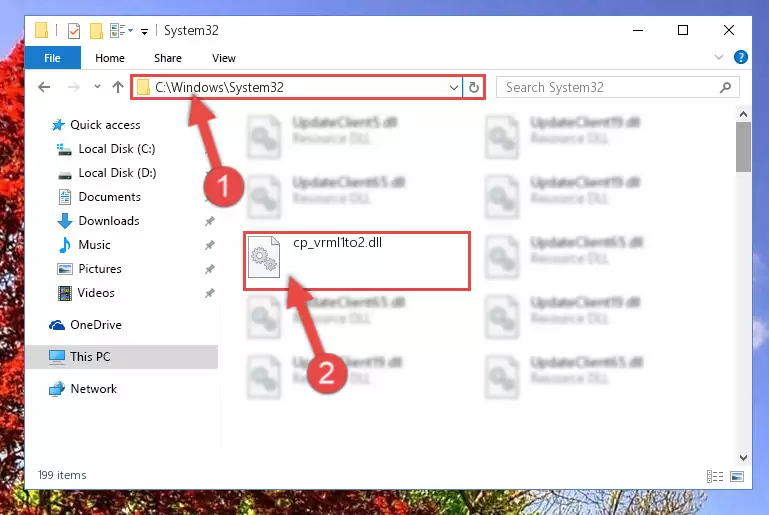Viewport: 769px width, 515px height.
Task: Click the pin icon beside Videos
Action: coord(209,293)
